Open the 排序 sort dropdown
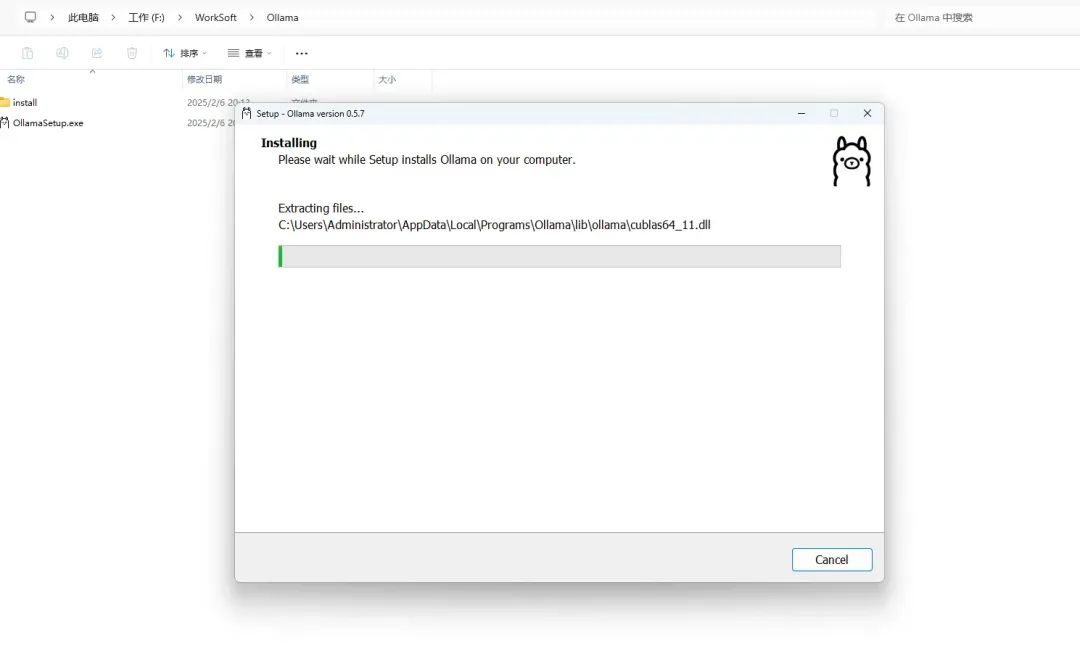 tap(185, 53)
